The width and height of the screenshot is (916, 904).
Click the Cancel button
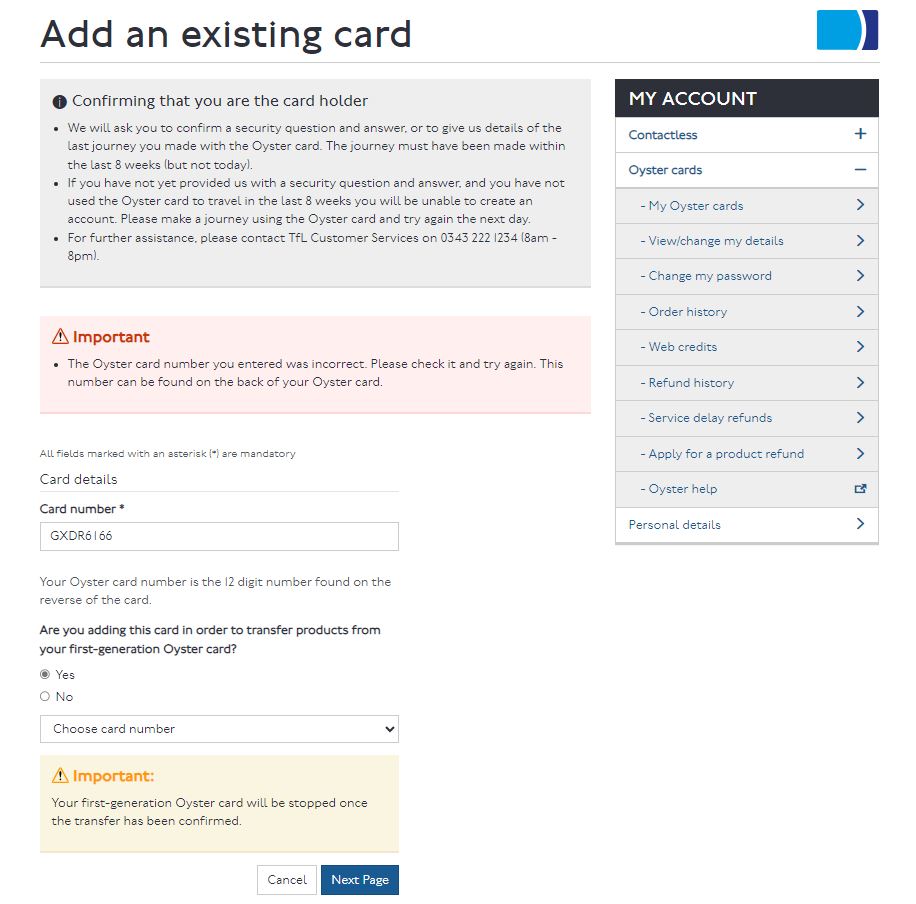[287, 880]
